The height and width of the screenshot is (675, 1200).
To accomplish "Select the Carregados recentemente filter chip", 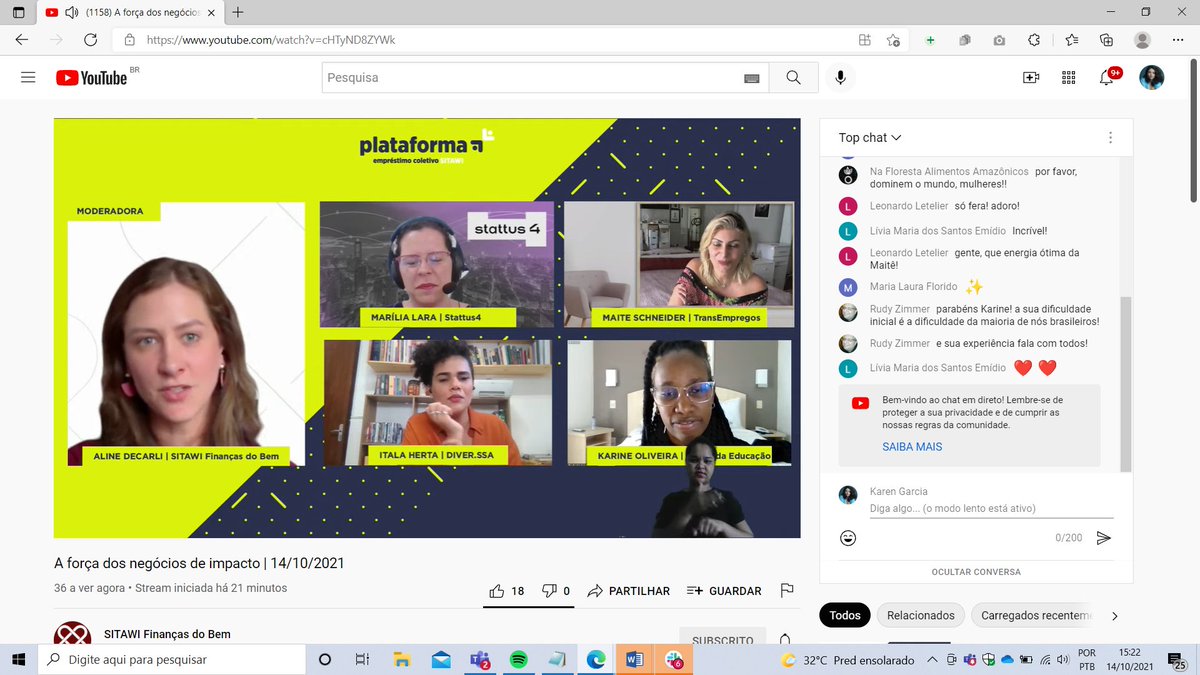I will (x=1035, y=615).
